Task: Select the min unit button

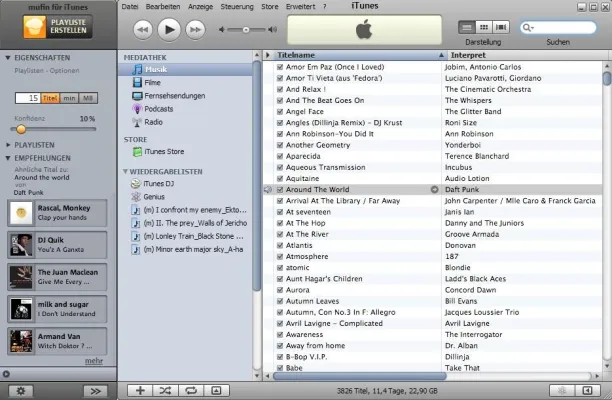Action: pos(69,98)
